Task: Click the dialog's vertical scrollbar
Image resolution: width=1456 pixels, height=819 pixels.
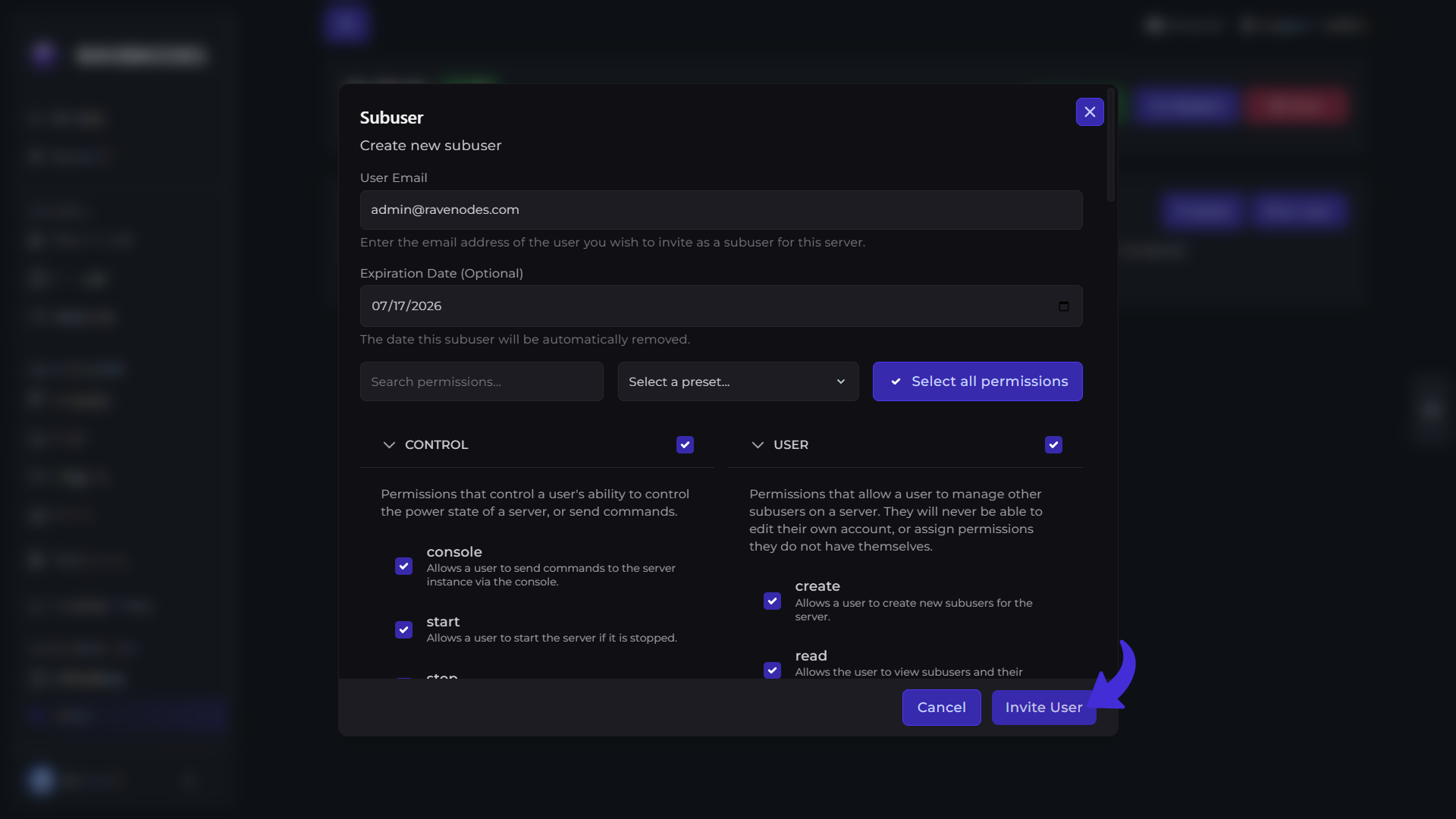Action: 1111,145
